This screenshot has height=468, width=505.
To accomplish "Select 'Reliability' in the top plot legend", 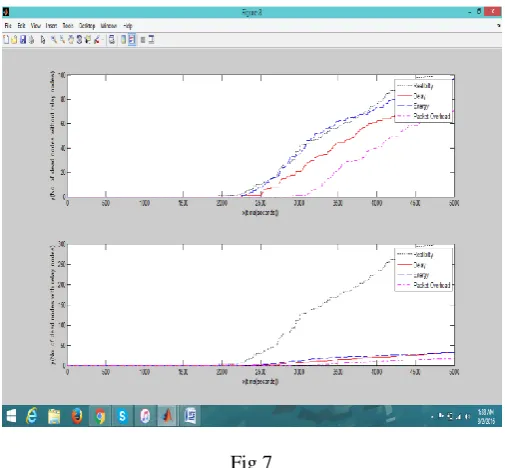I will point(423,86).
